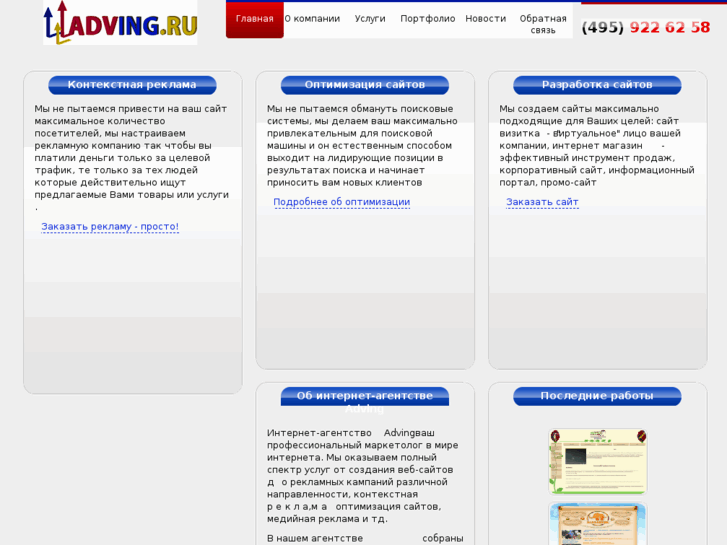Select the Новости menu item

485,19
